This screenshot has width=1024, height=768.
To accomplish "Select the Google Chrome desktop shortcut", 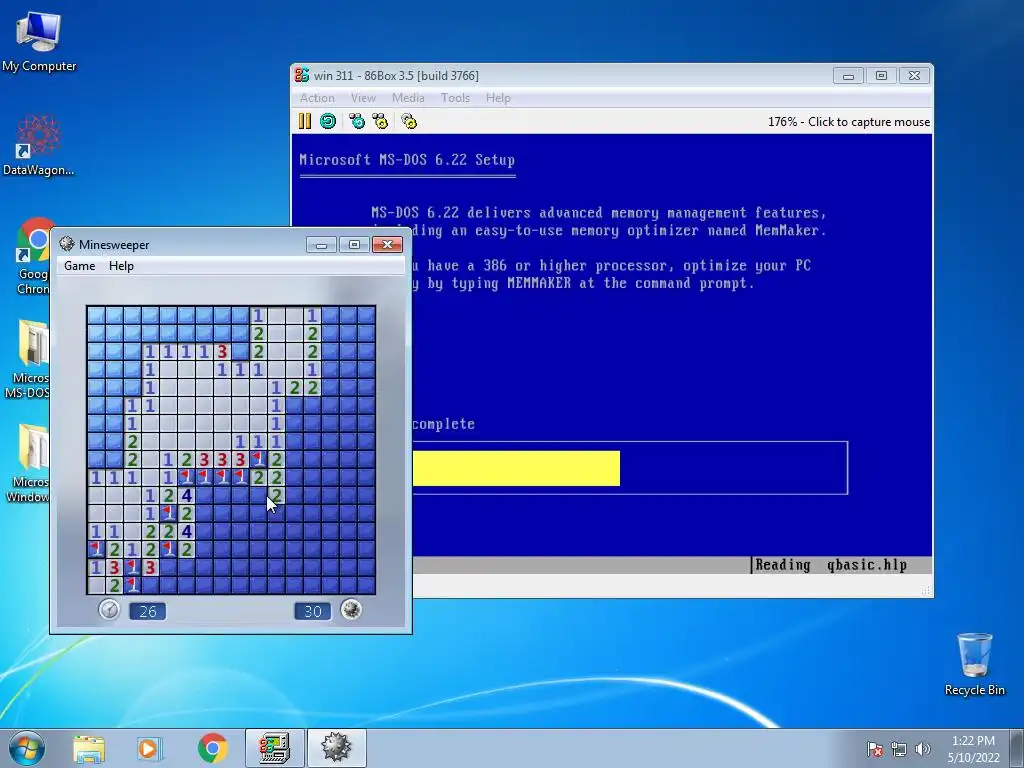I will [33, 257].
